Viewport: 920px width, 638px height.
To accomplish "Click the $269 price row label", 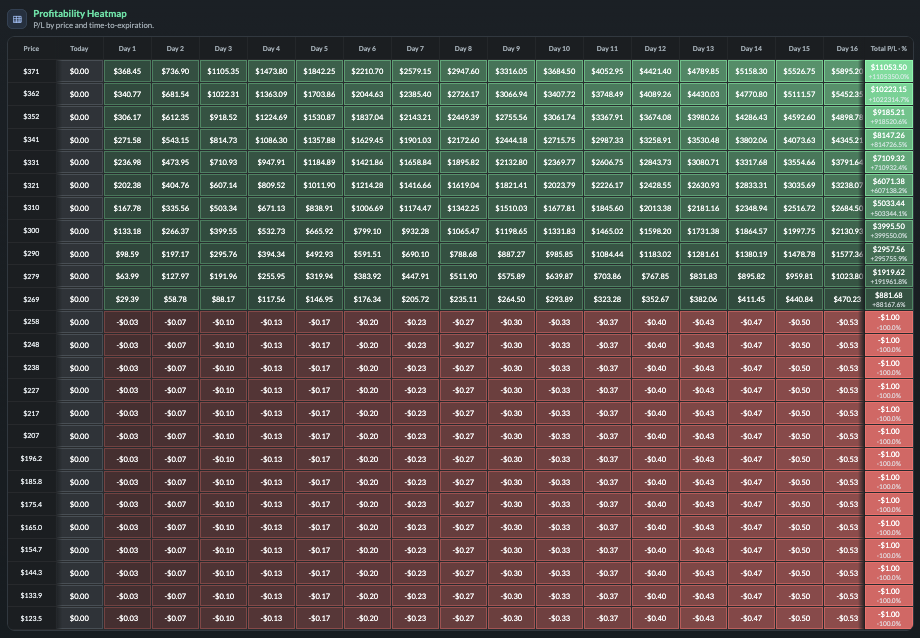I will (x=31, y=299).
